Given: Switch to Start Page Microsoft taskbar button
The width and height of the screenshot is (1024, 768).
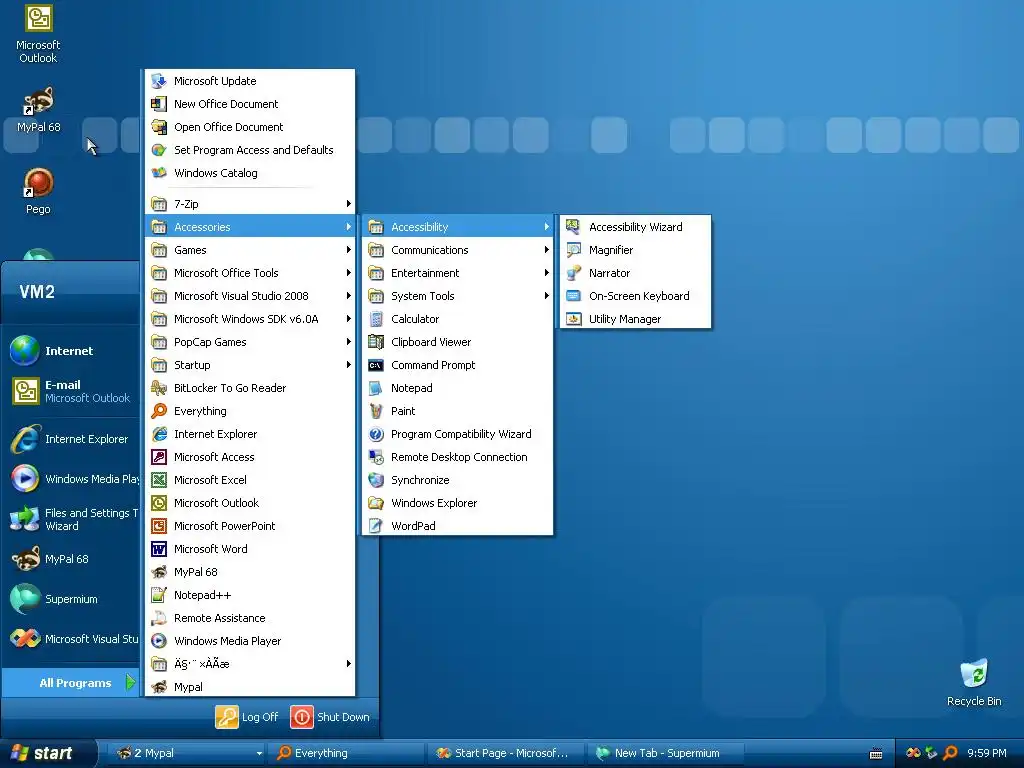Looking at the screenshot, I should click(506, 753).
